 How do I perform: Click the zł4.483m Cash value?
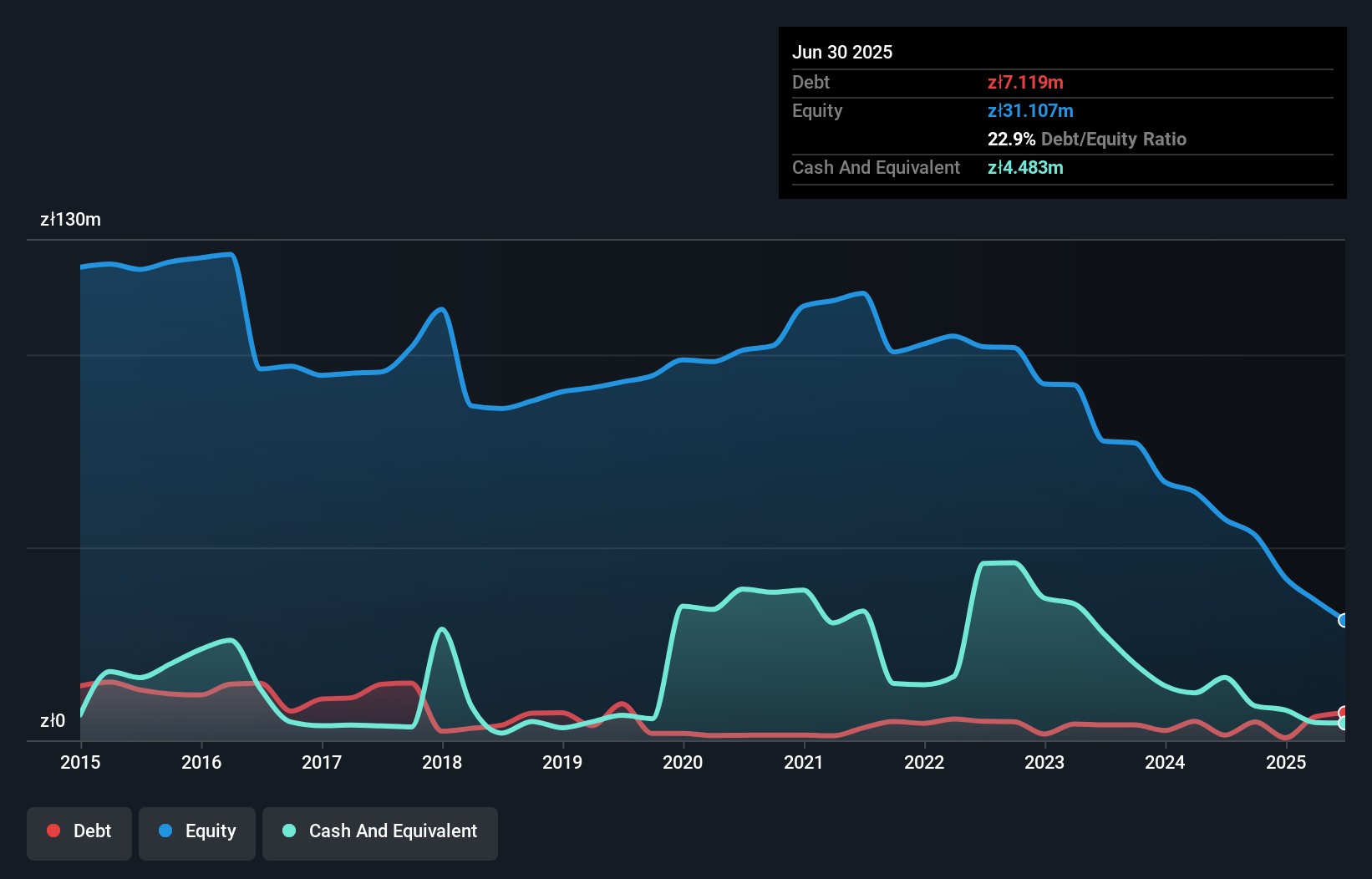(x=1025, y=167)
